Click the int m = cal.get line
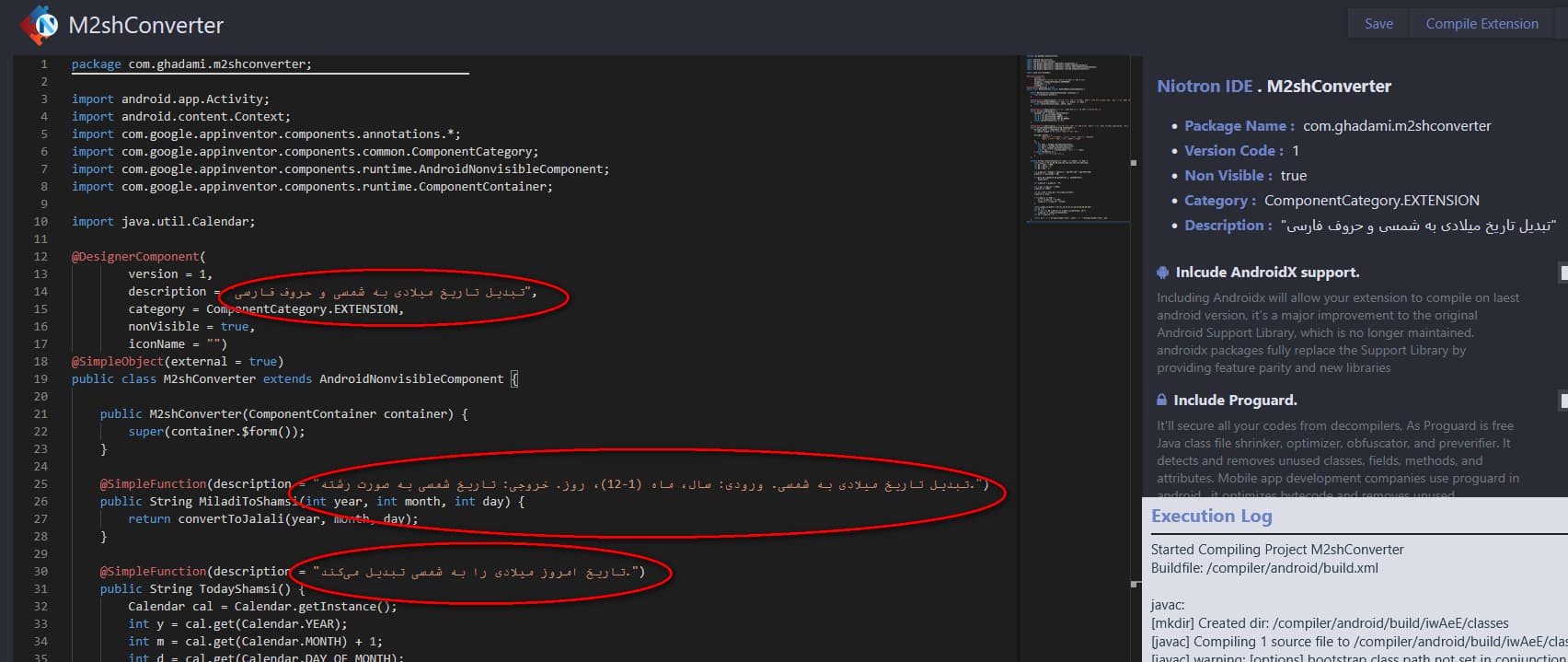The width and height of the screenshot is (1568, 662). click(x=256, y=641)
